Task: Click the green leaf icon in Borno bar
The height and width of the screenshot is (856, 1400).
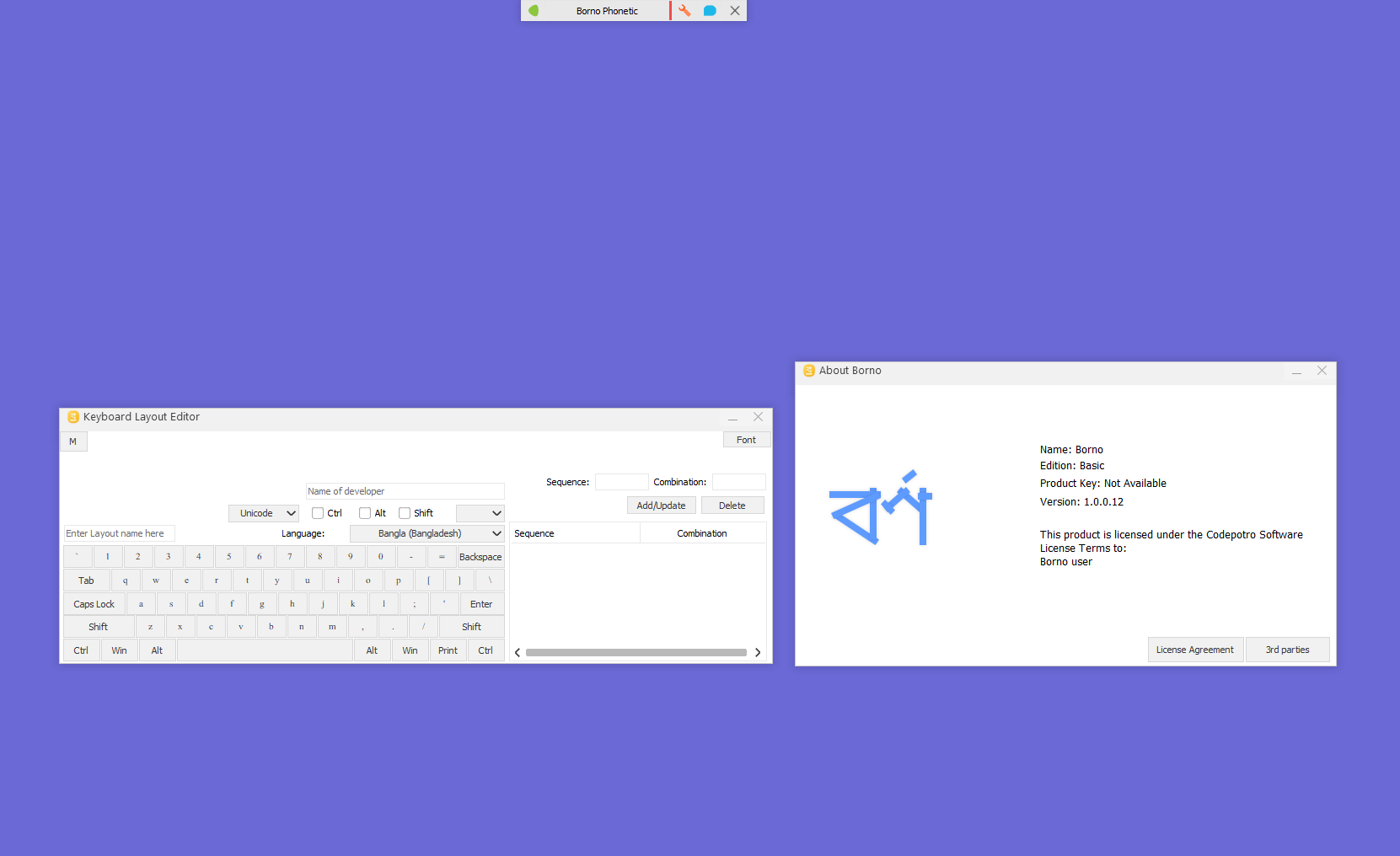Action: click(534, 11)
